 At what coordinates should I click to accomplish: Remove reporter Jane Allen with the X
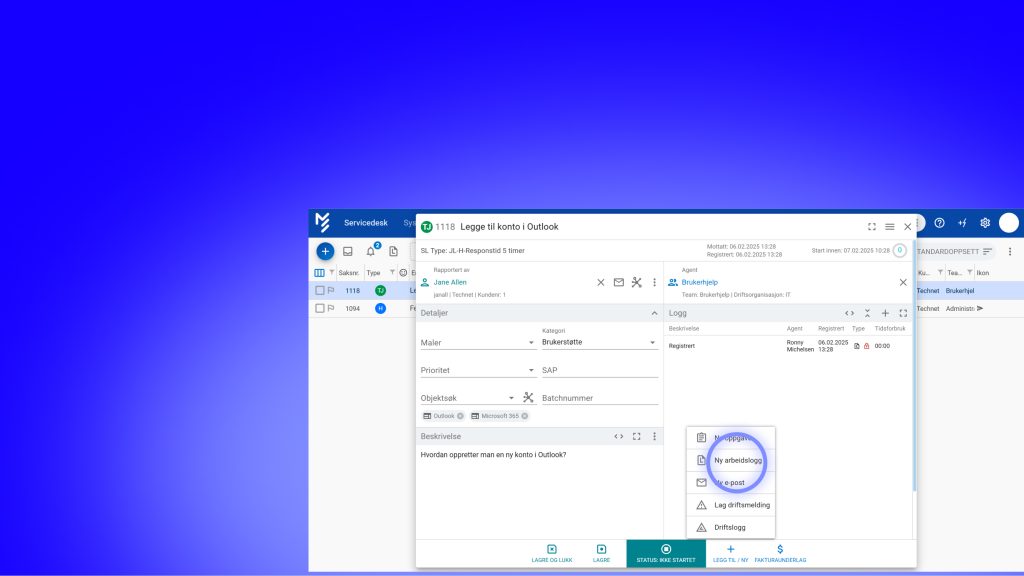click(x=601, y=283)
